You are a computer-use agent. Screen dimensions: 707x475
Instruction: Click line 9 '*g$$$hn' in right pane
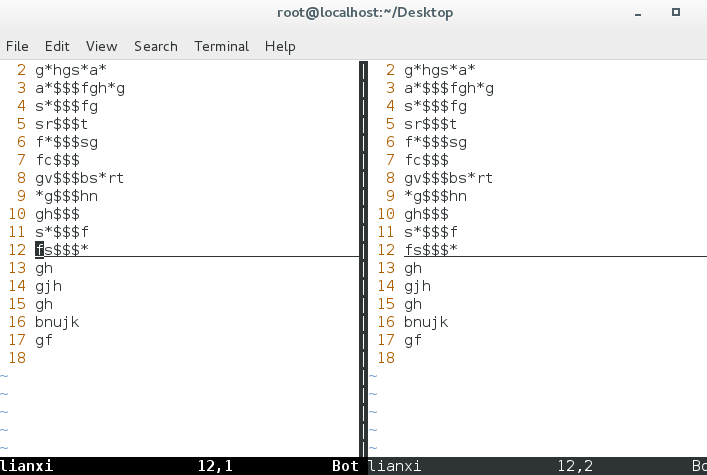point(435,196)
